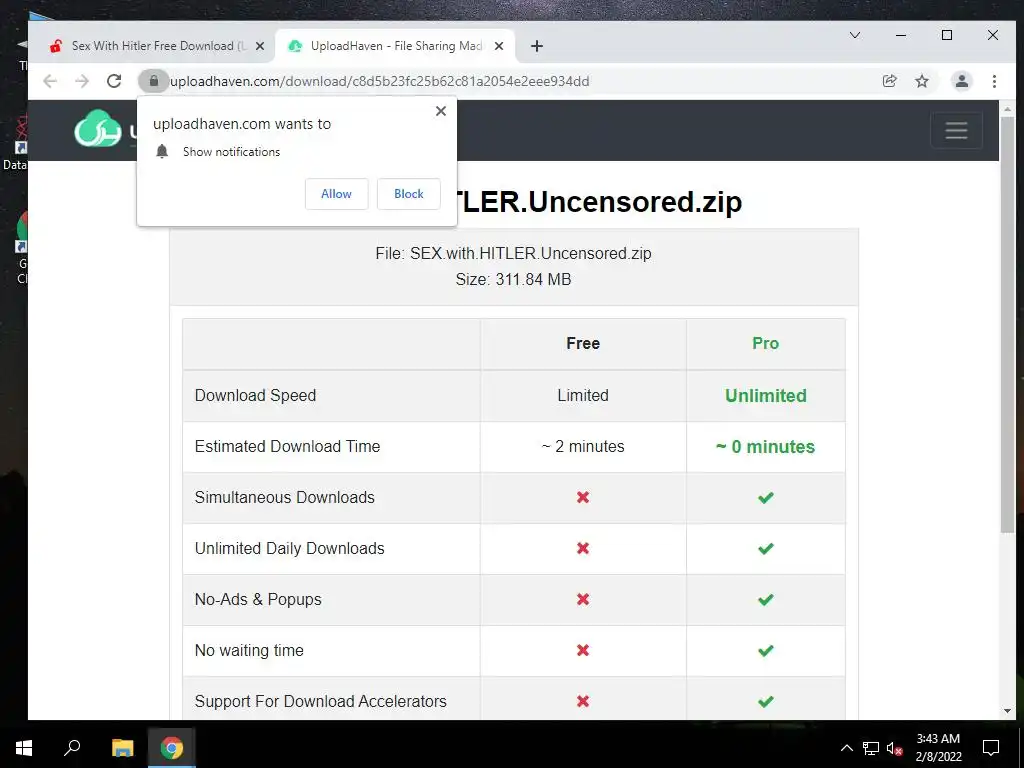Close the UploadHaven tab

pos(499,46)
